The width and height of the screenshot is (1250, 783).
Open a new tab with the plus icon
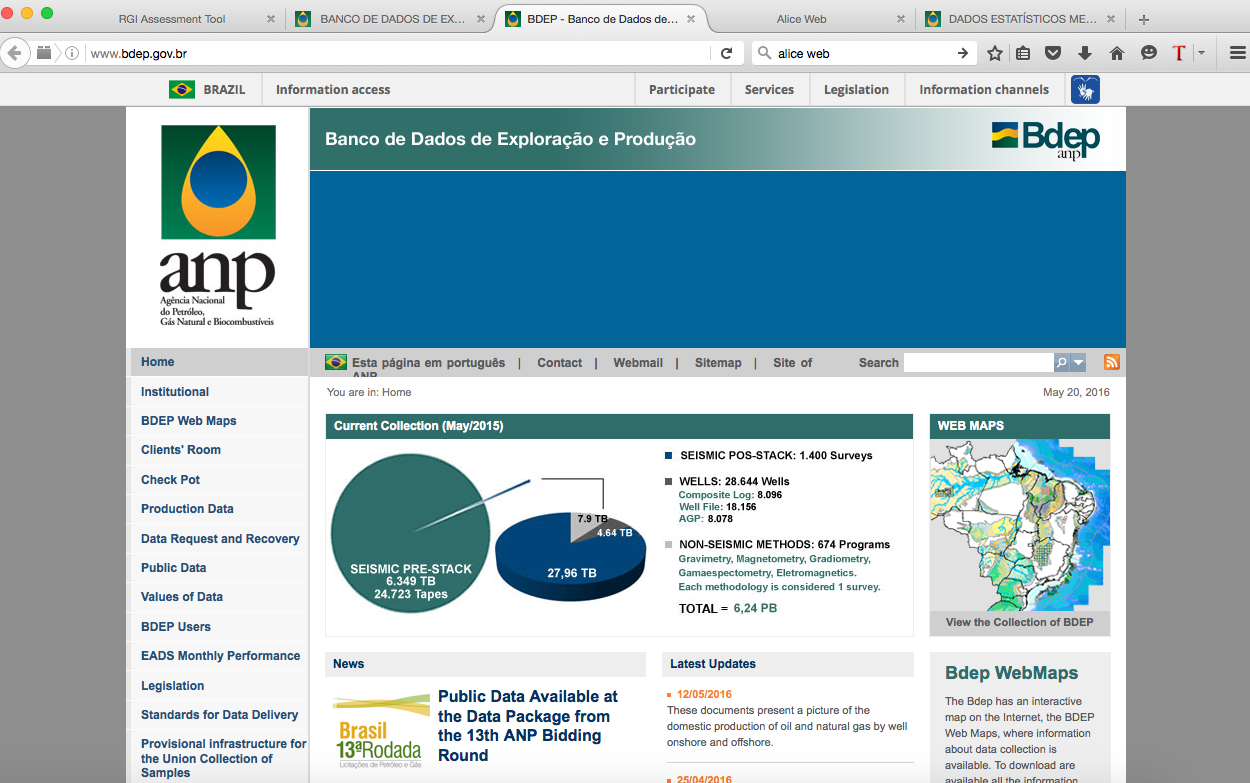(1144, 19)
